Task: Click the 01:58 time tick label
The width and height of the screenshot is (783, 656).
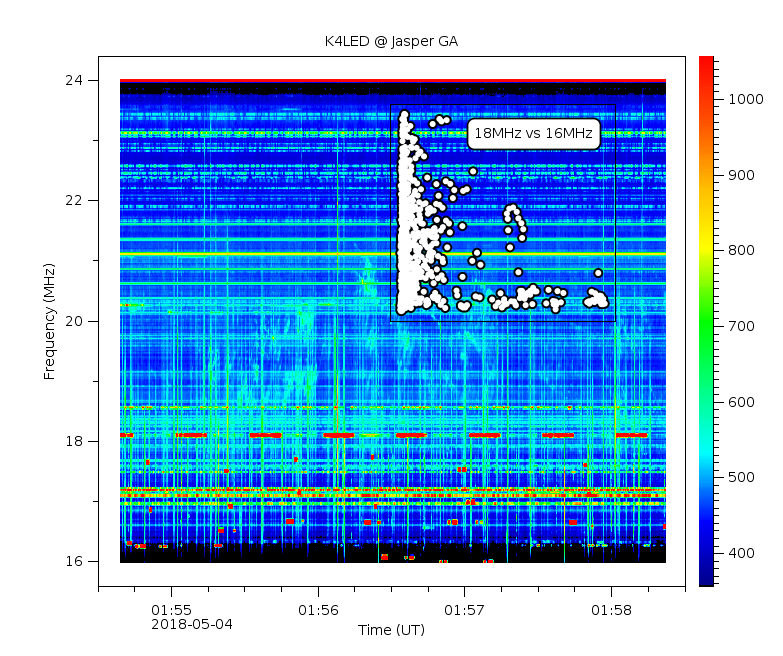Action: click(610, 609)
